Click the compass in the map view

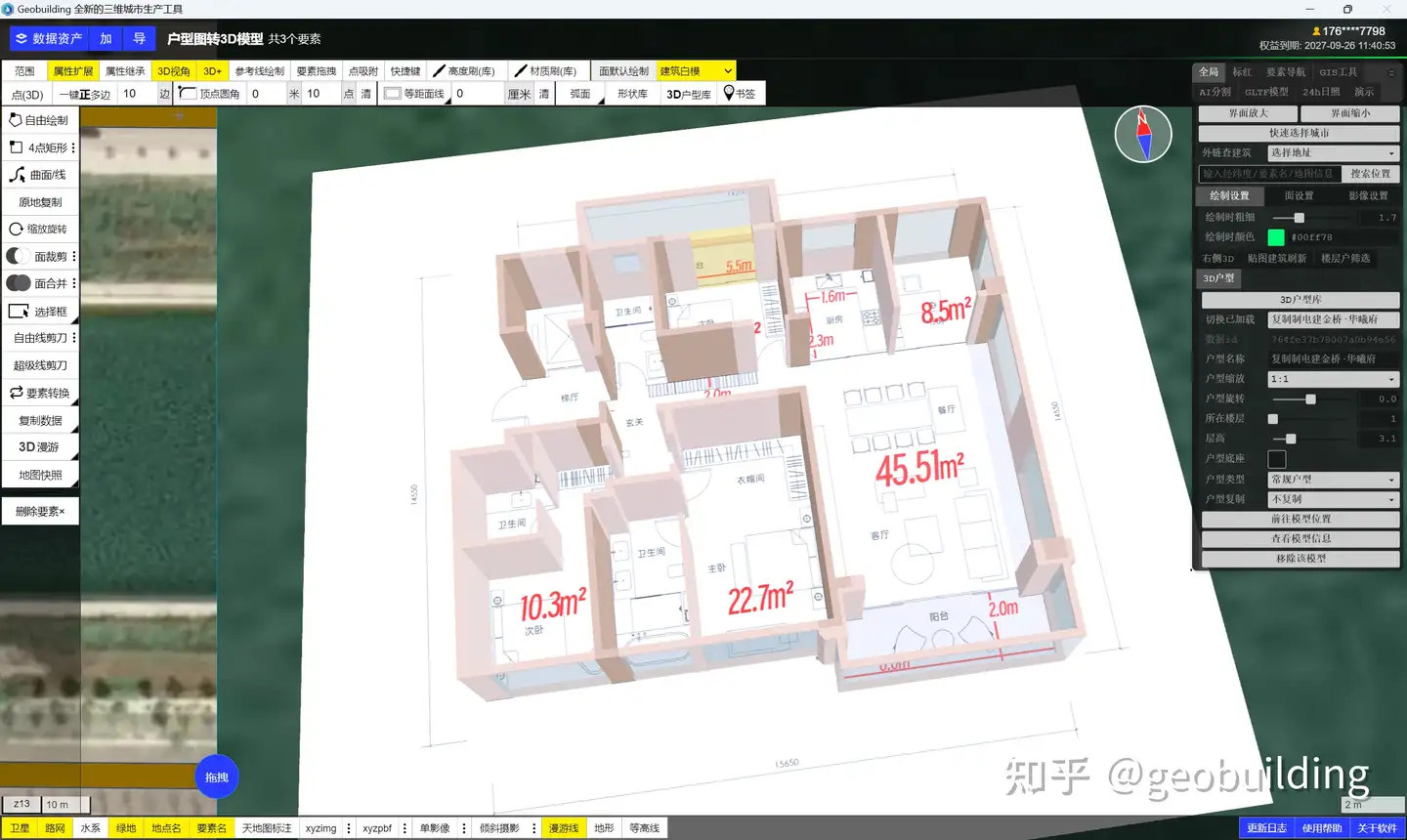[1143, 134]
